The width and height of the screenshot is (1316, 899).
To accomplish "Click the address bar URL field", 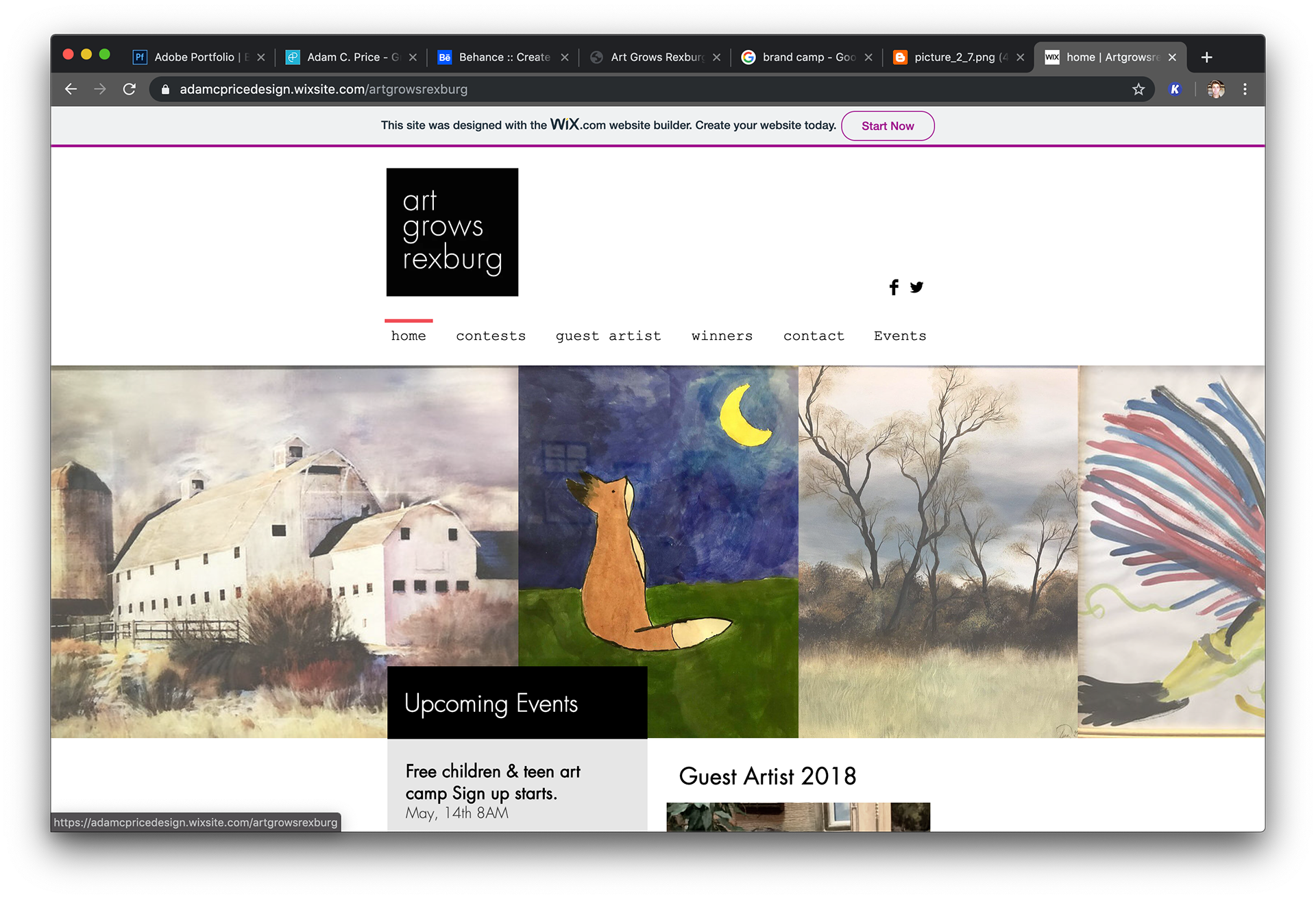I will click(x=617, y=89).
